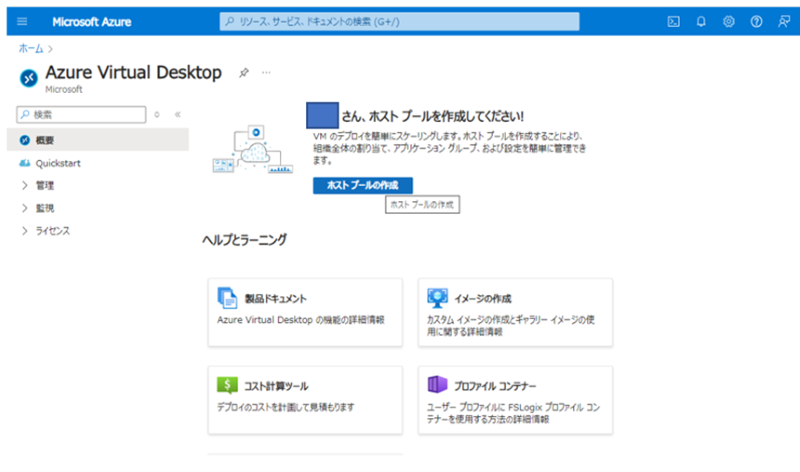Viewport: 800px width, 472px height.
Task: Open the hamburger portal menu
Action: point(22,21)
